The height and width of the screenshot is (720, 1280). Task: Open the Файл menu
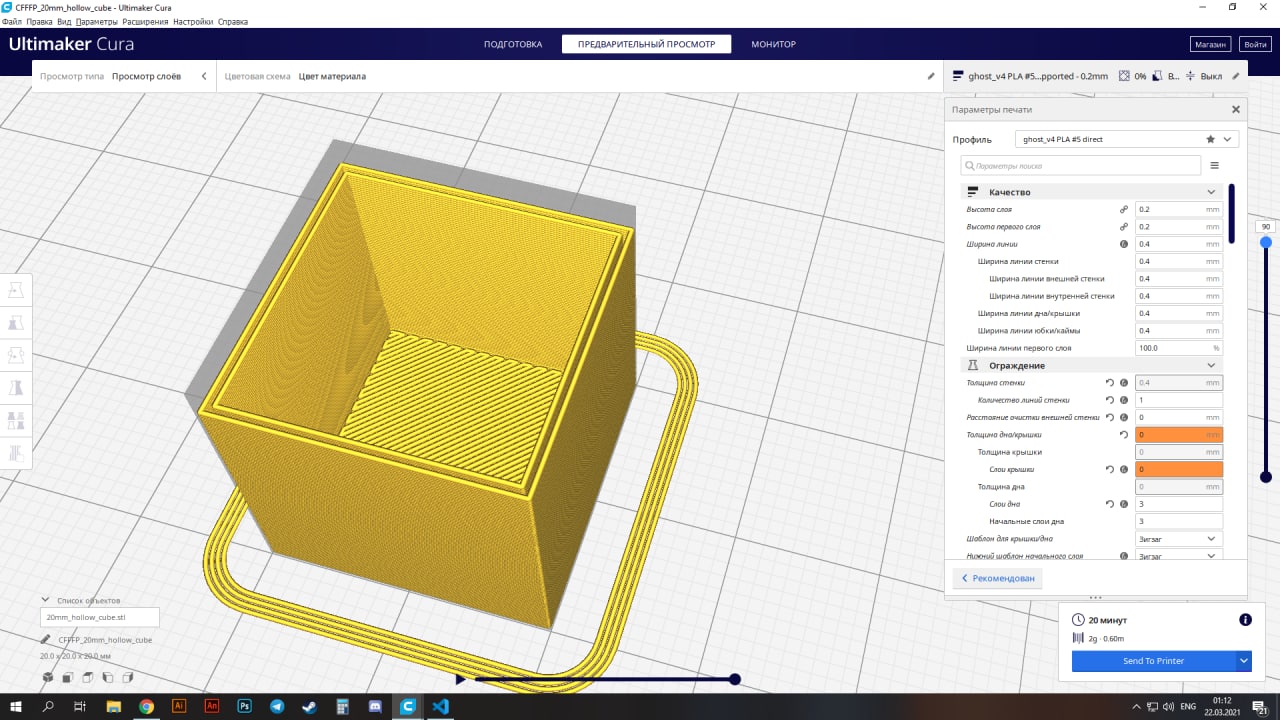coord(12,21)
